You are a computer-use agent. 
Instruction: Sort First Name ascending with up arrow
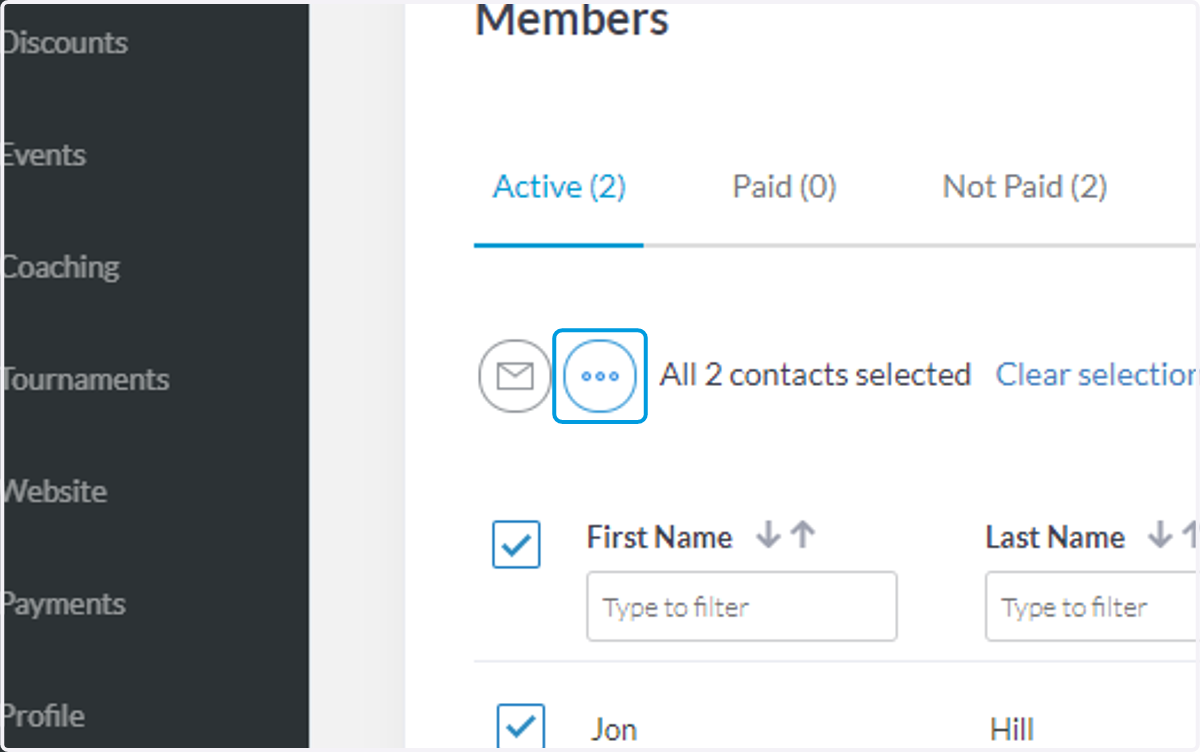click(x=802, y=536)
